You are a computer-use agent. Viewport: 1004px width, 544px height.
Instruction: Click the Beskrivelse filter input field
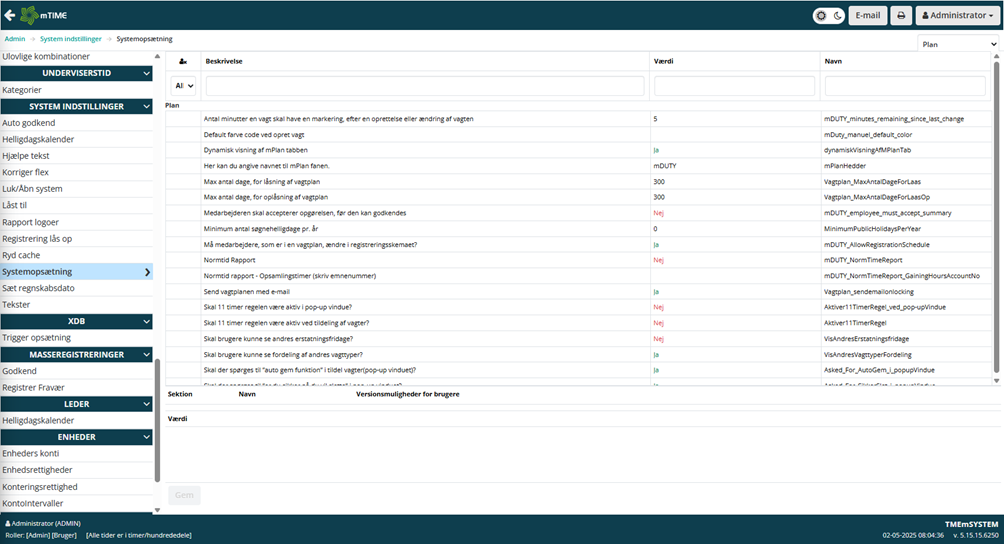424,86
